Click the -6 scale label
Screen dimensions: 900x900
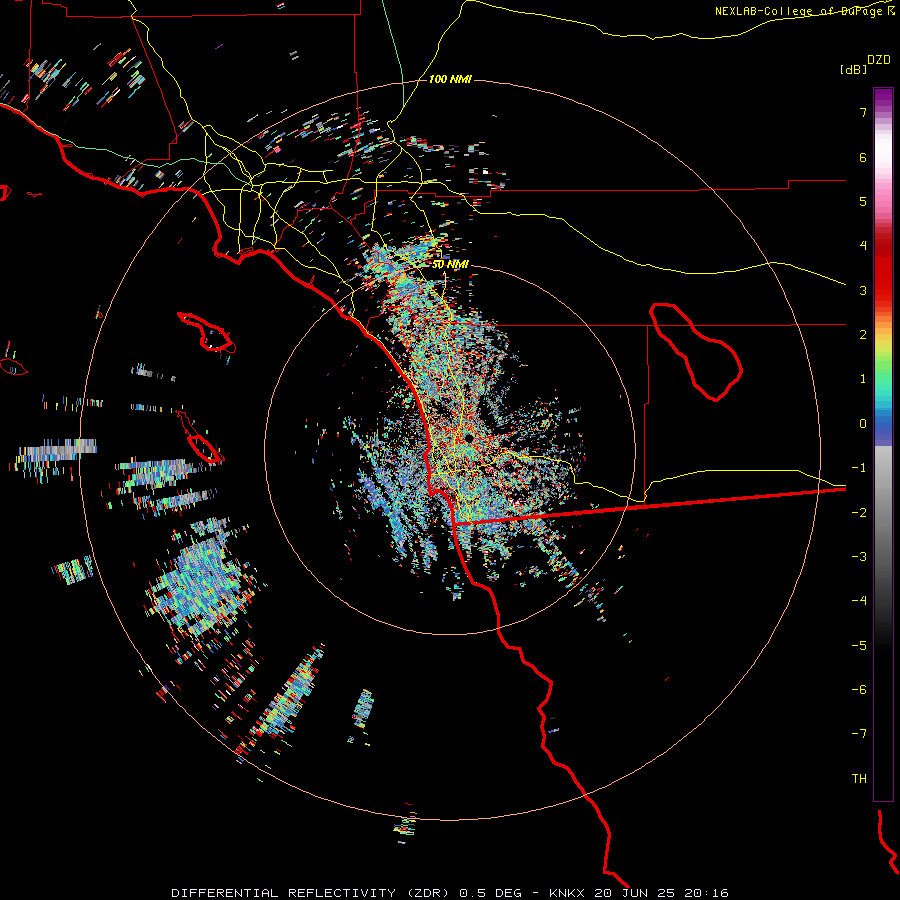(859, 689)
